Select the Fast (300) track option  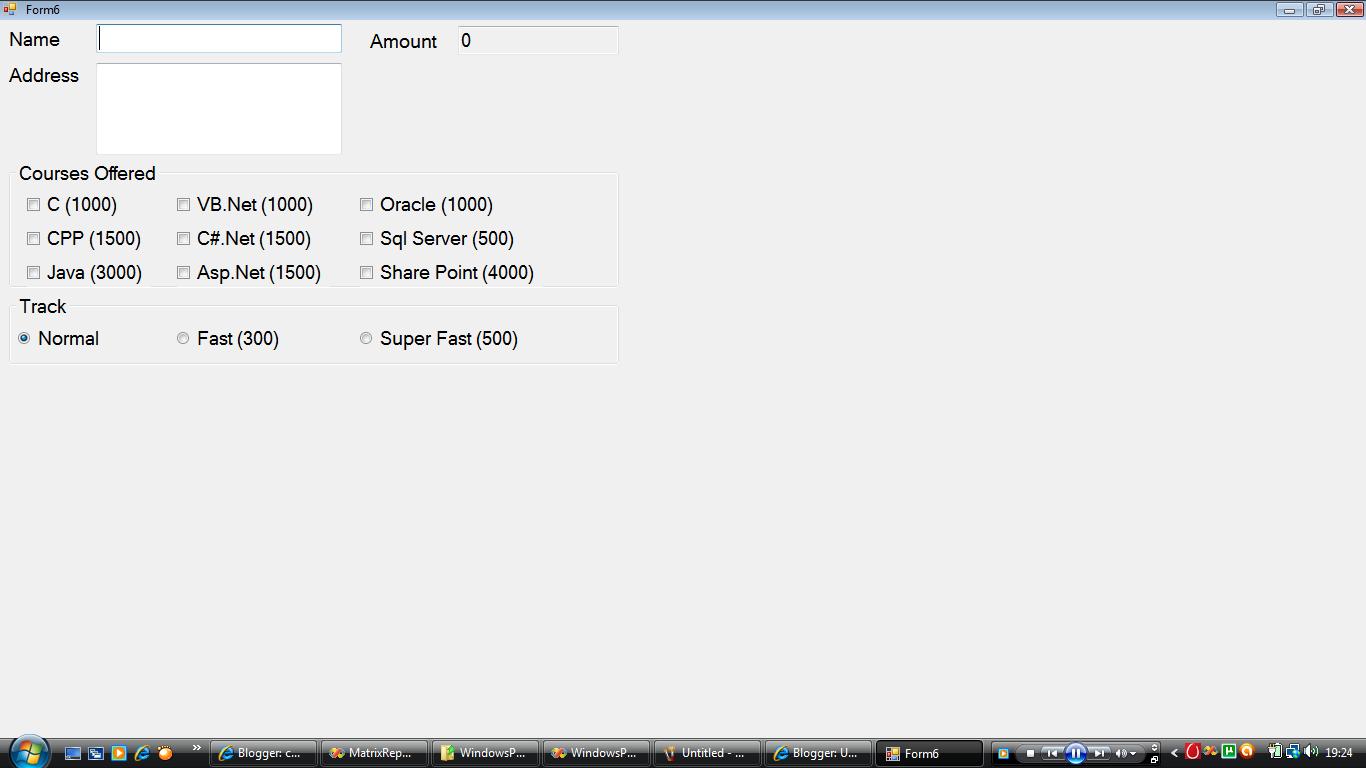(183, 338)
